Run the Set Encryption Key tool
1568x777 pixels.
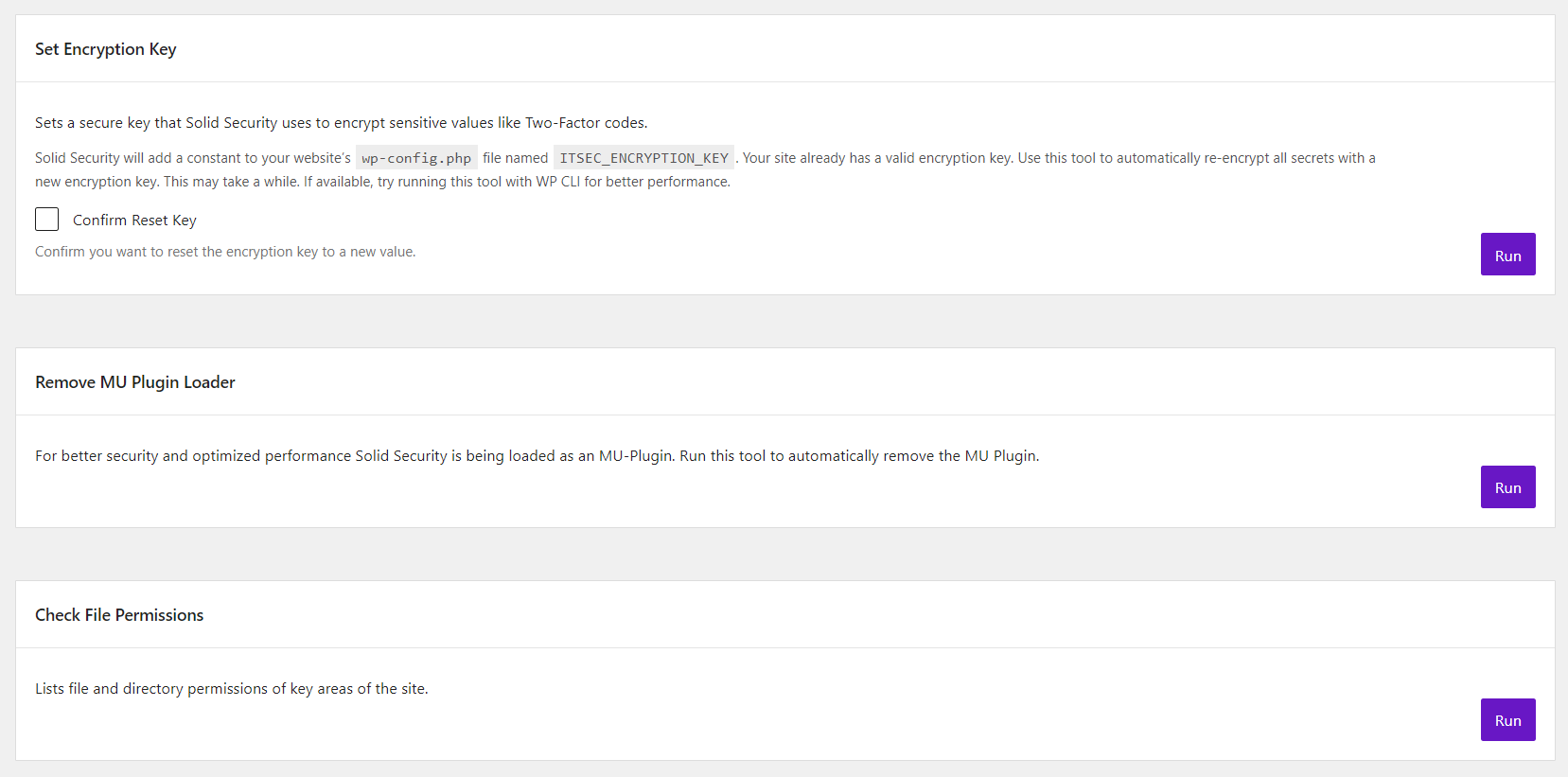tap(1507, 255)
